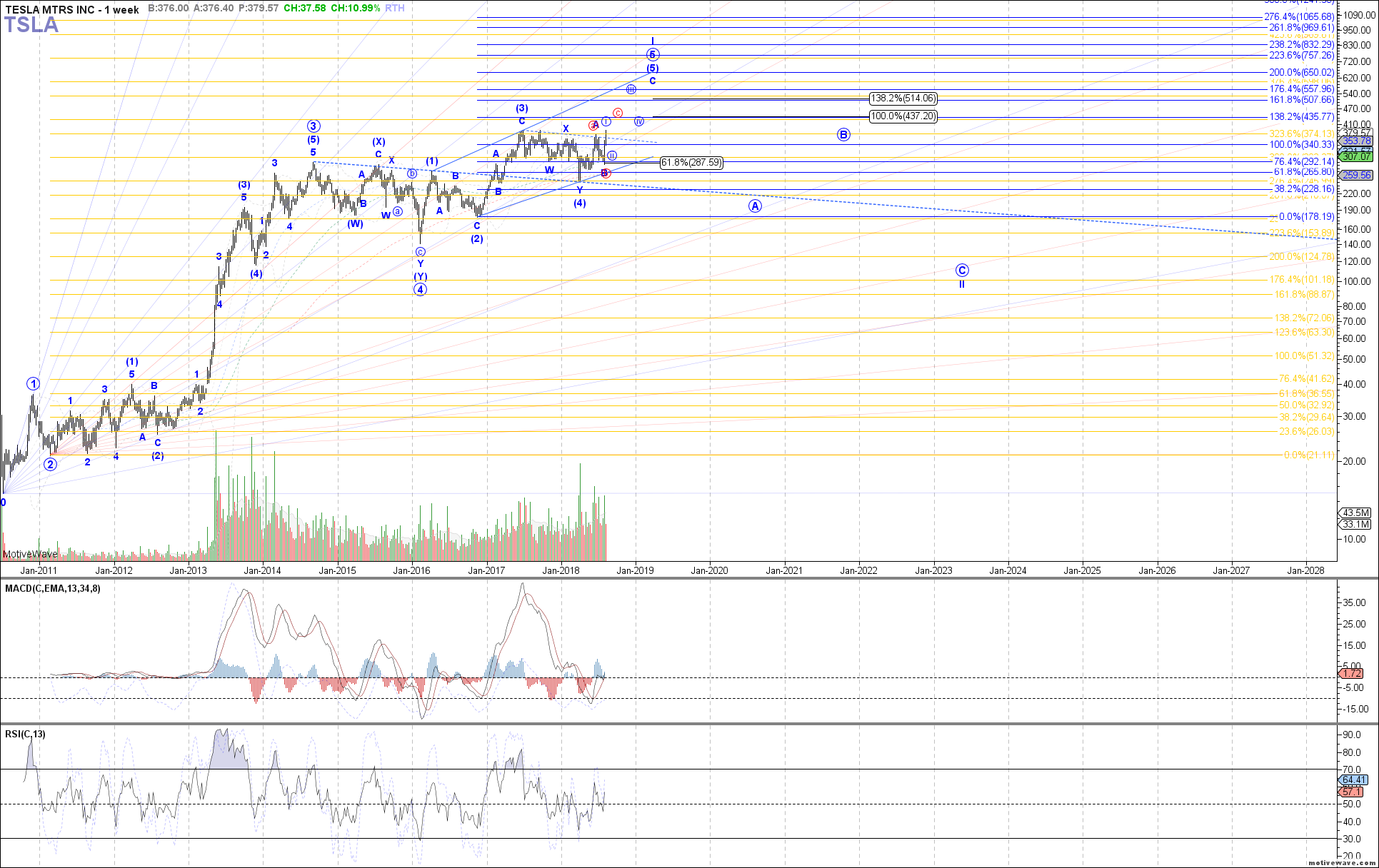Click the red 1.72 MACD value tag
Viewport: 1379px width, 868px height.
point(1351,673)
